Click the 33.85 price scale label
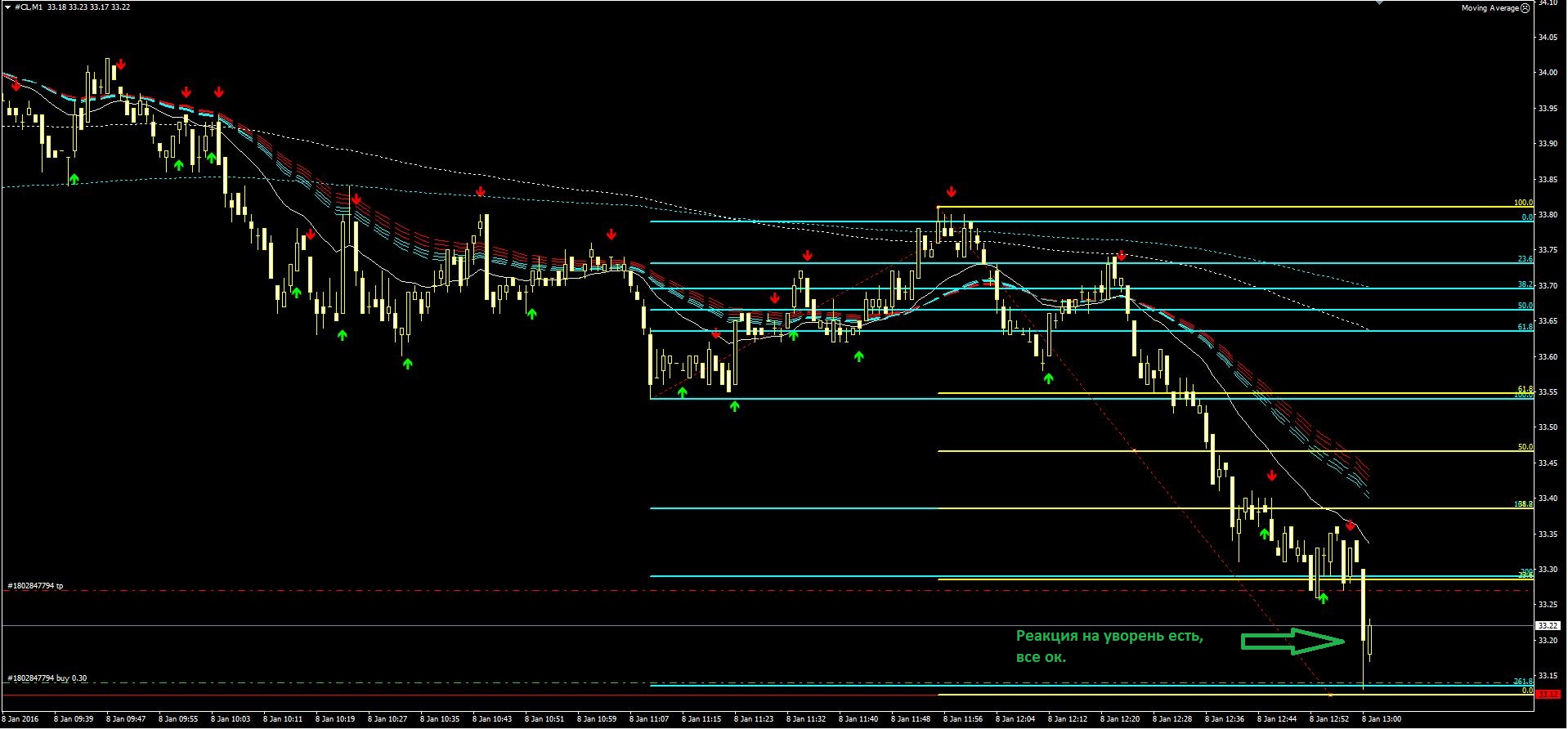Viewport: 1568px width, 729px height. 1548,180
